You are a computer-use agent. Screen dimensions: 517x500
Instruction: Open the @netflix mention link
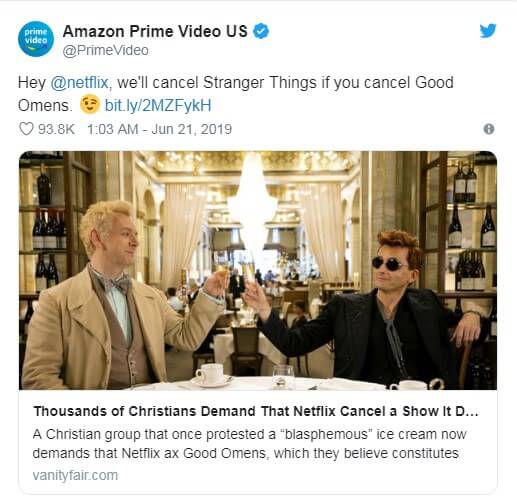79,83
